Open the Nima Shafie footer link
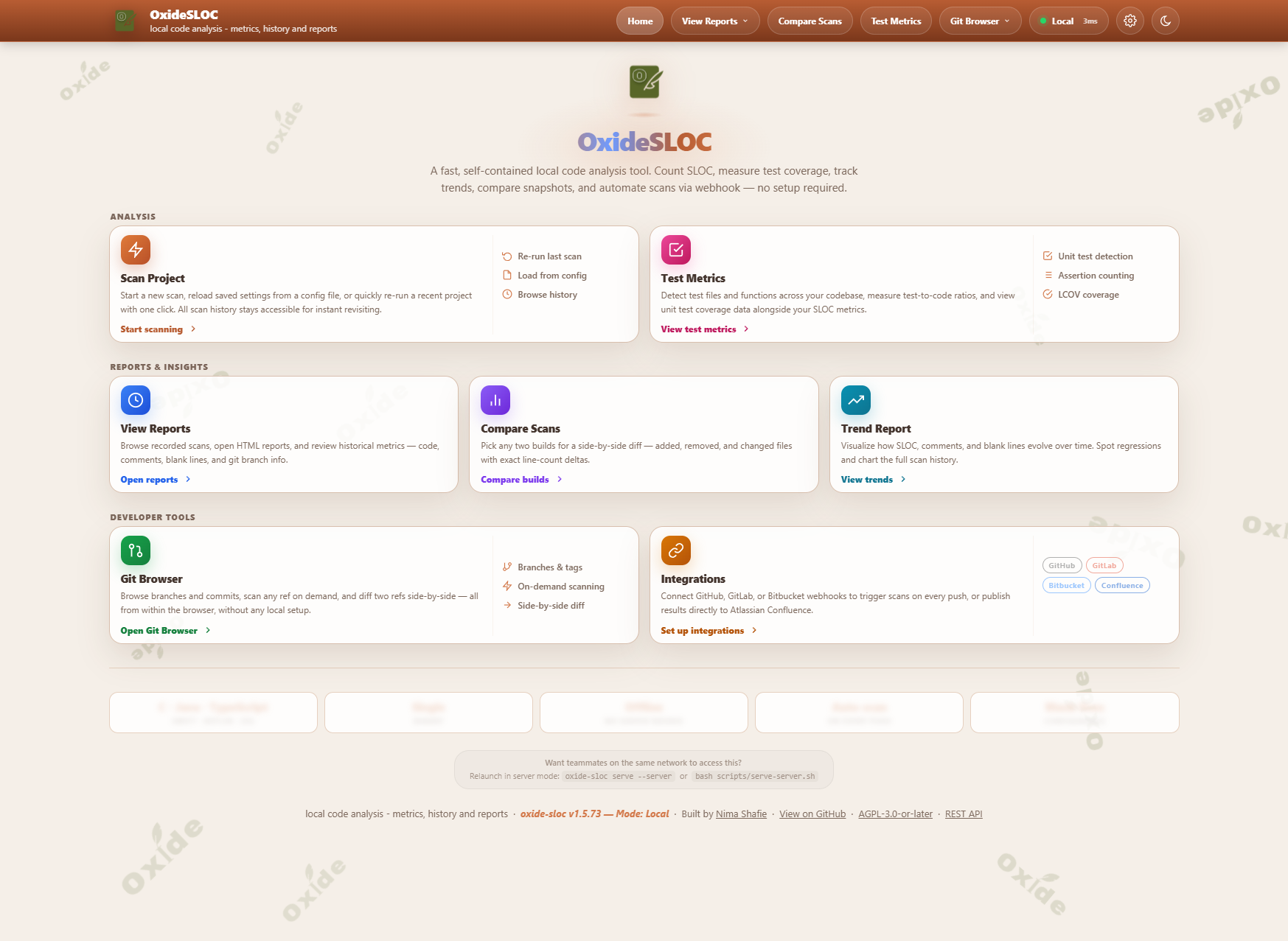Viewport: 1288px width, 941px height. tap(741, 814)
